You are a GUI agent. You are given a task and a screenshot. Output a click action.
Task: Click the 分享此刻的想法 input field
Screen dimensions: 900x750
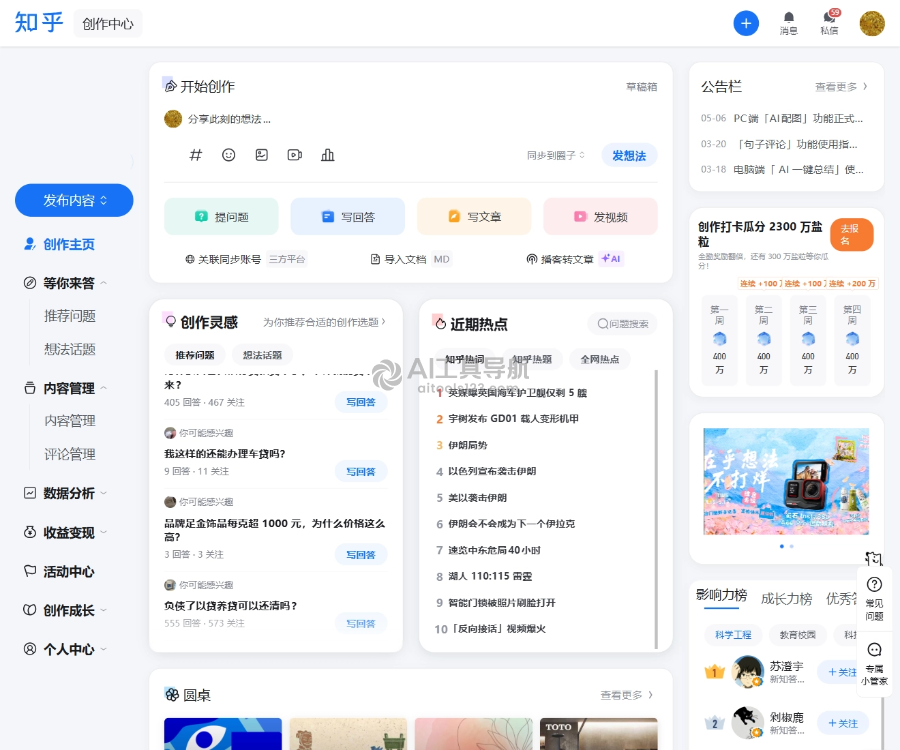[230, 119]
